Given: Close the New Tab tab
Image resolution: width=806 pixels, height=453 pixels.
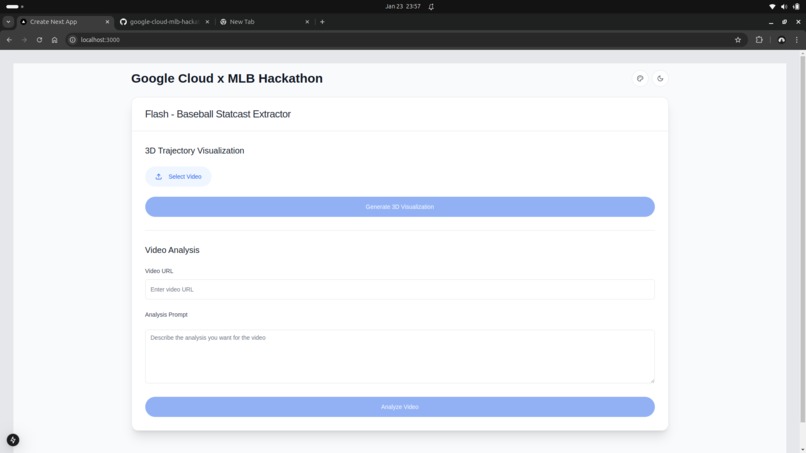Looking at the screenshot, I should click(307, 22).
